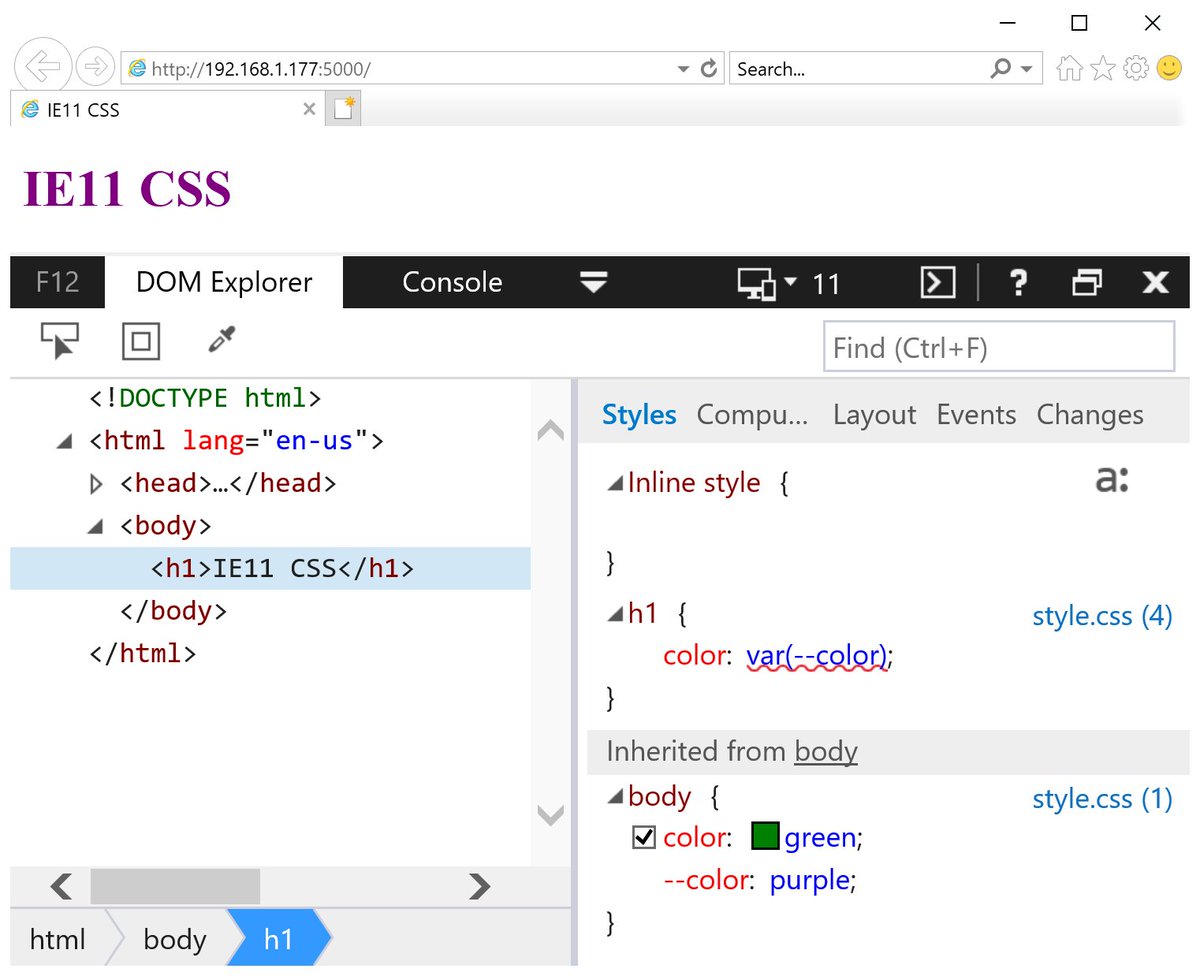Switch to the Console tab
This screenshot has height=976, width=1200.
pyautogui.click(x=452, y=283)
